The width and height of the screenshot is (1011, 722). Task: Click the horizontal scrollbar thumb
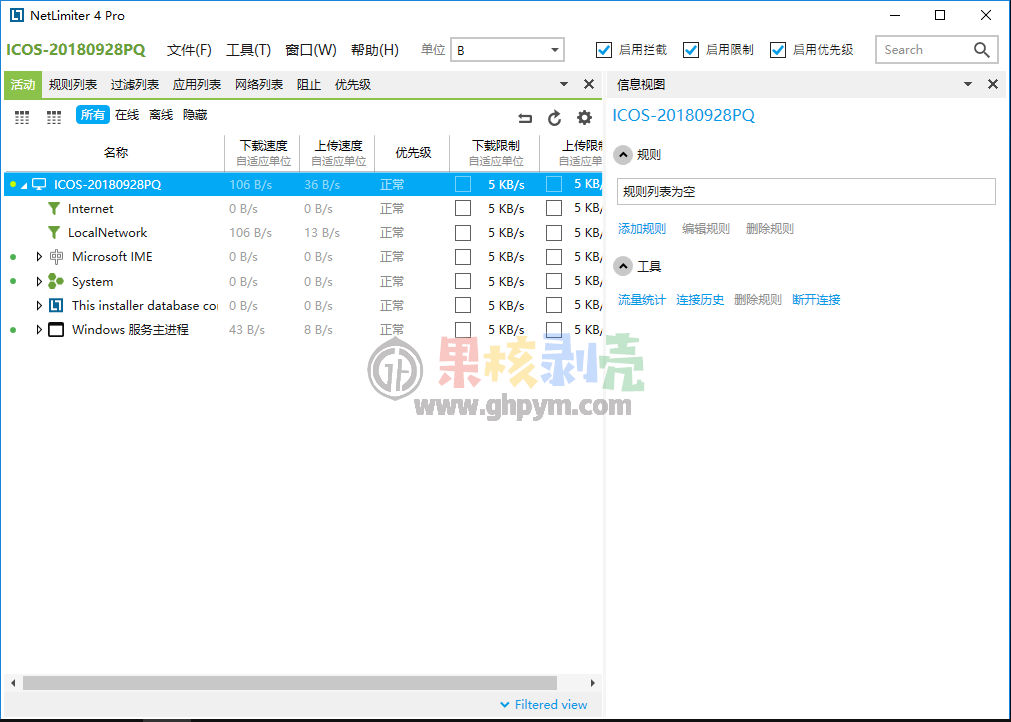[x=290, y=683]
